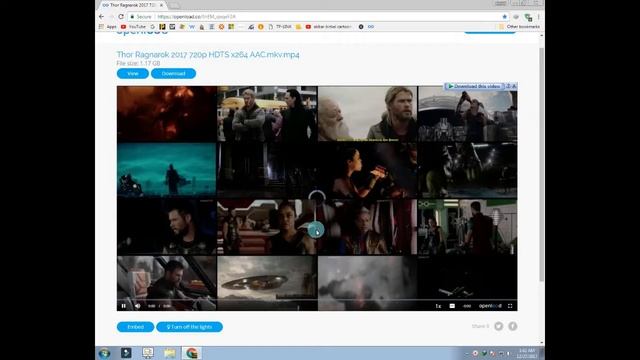Close the Thor Ragnarok browser tab
This screenshot has width=640, height=360.
click(161, 5)
